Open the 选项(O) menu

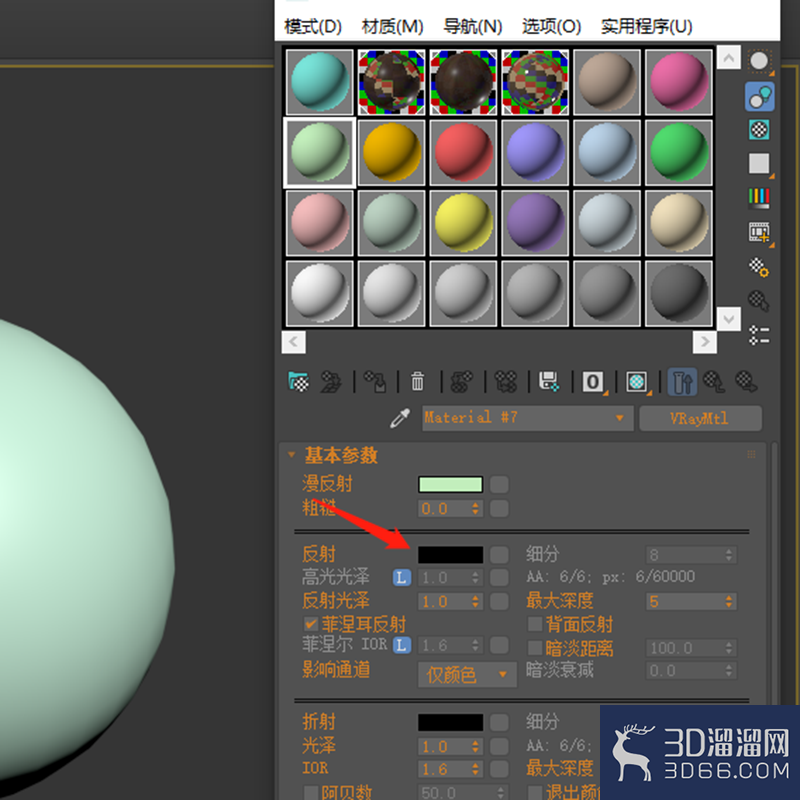click(552, 26)
